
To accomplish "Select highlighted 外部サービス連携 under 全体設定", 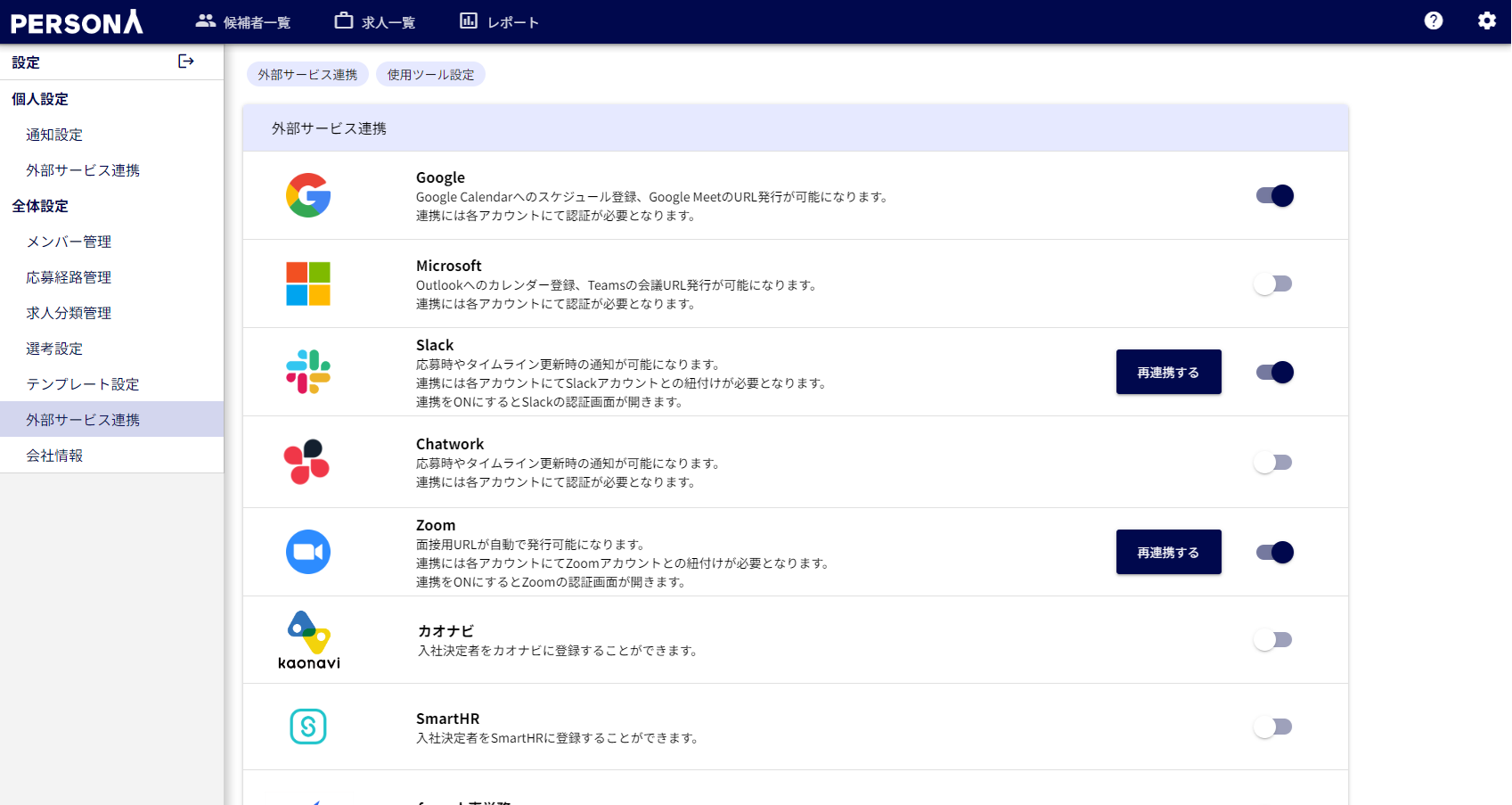I will coord(111,419).
